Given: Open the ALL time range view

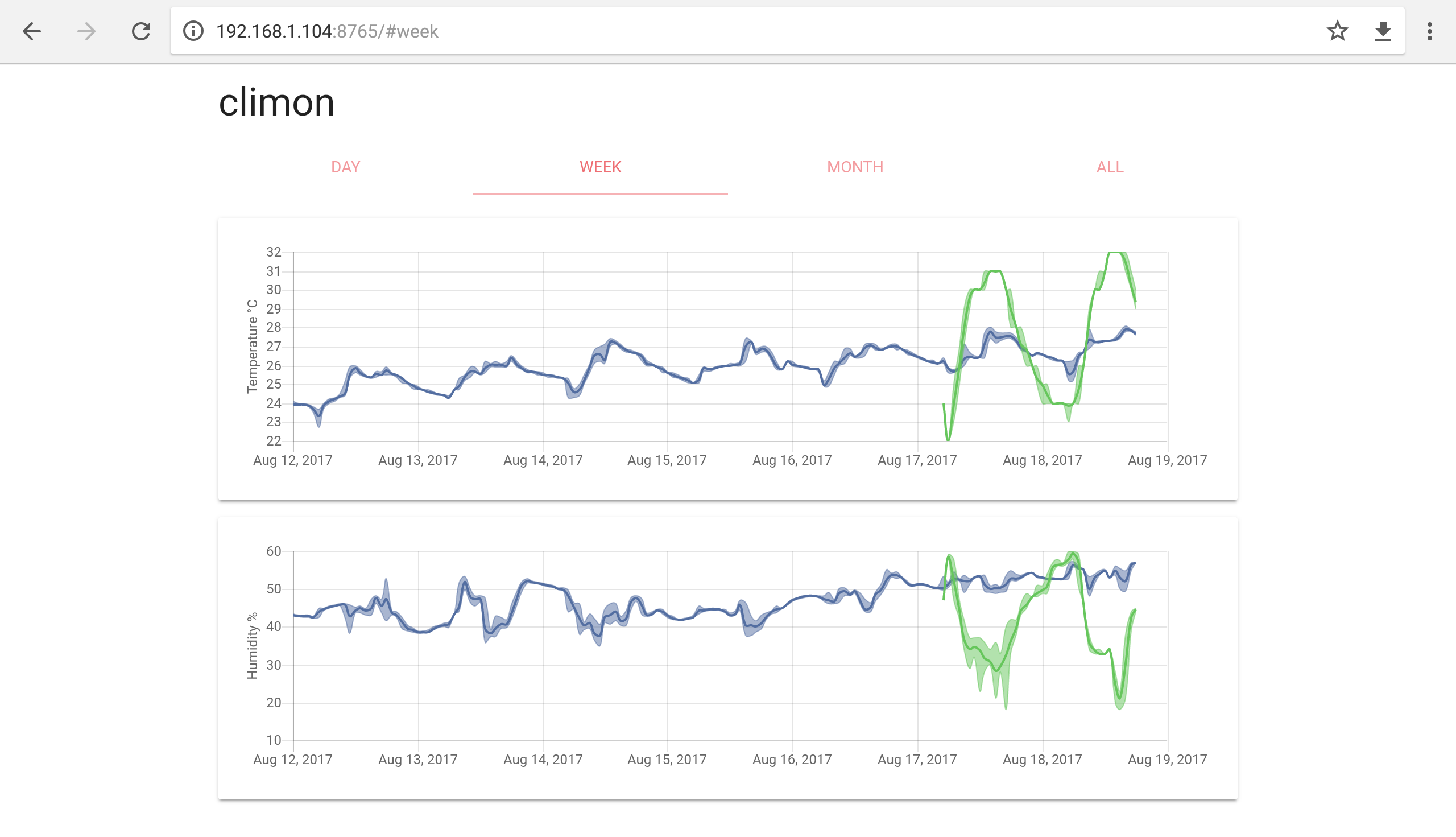Looking at the screenshot, I should coord(1109,167).
